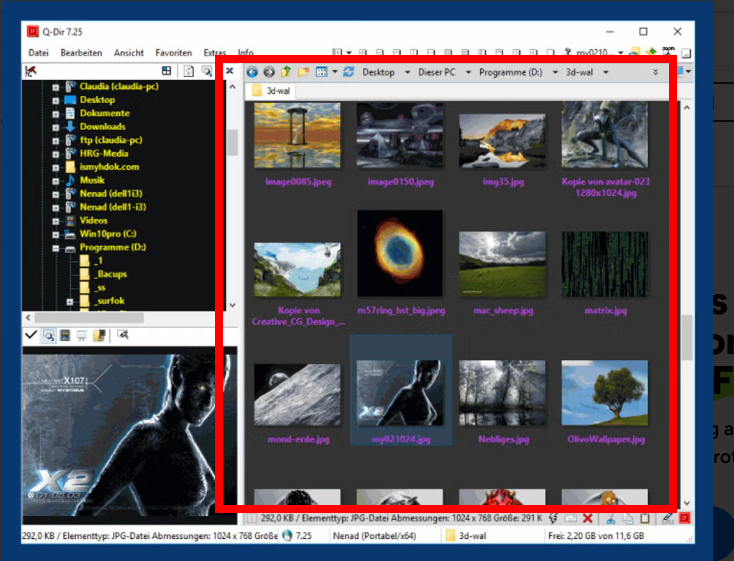The width and height of the screenshot is (734, 561).
Task: Open dropdown arrow after Dieser PC breadcrumb
Action: click(468, 72)
